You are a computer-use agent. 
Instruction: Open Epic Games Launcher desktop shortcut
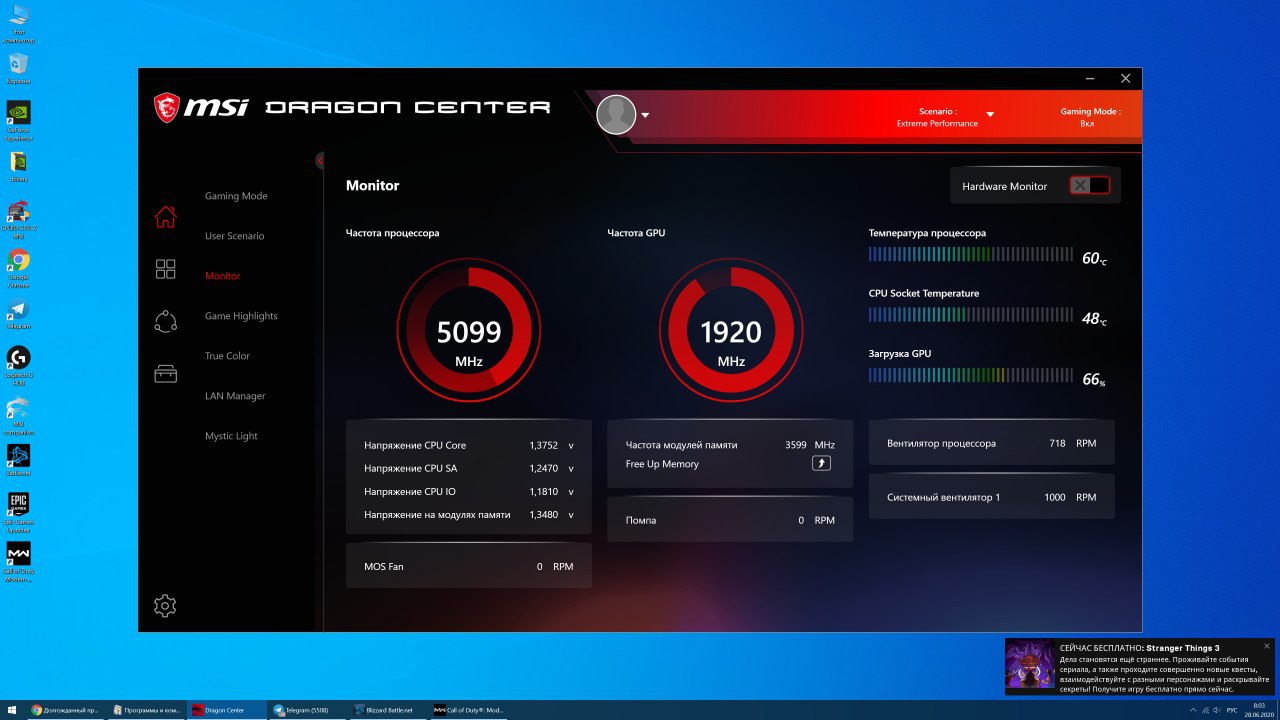(18, 509)
